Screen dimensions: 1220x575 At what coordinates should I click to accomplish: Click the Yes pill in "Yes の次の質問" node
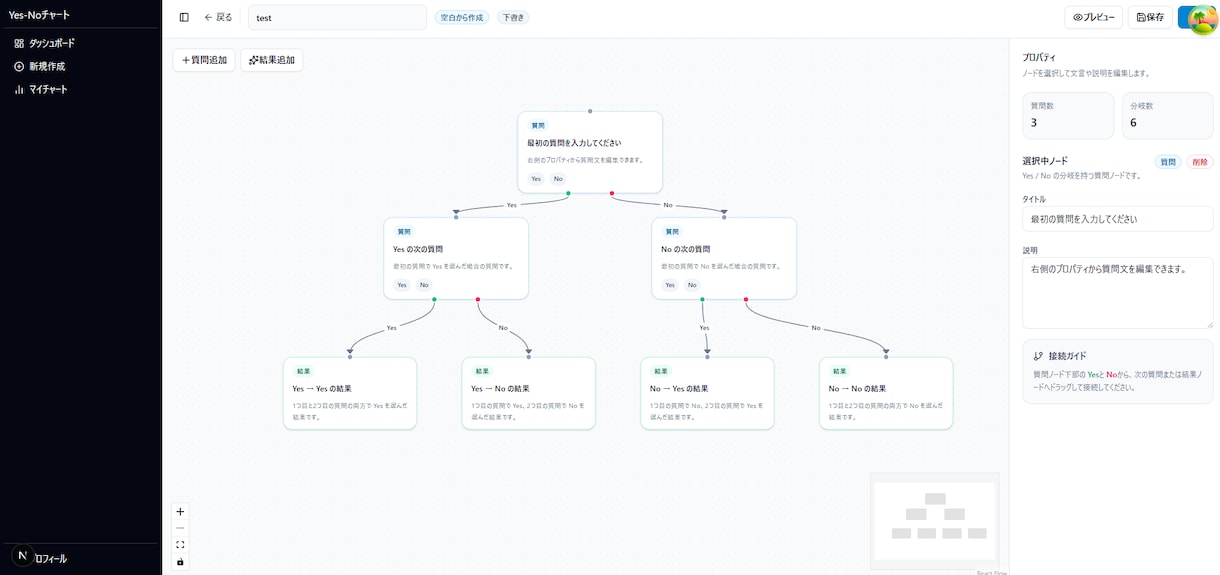pyautogui.click(x=402, y=285)
